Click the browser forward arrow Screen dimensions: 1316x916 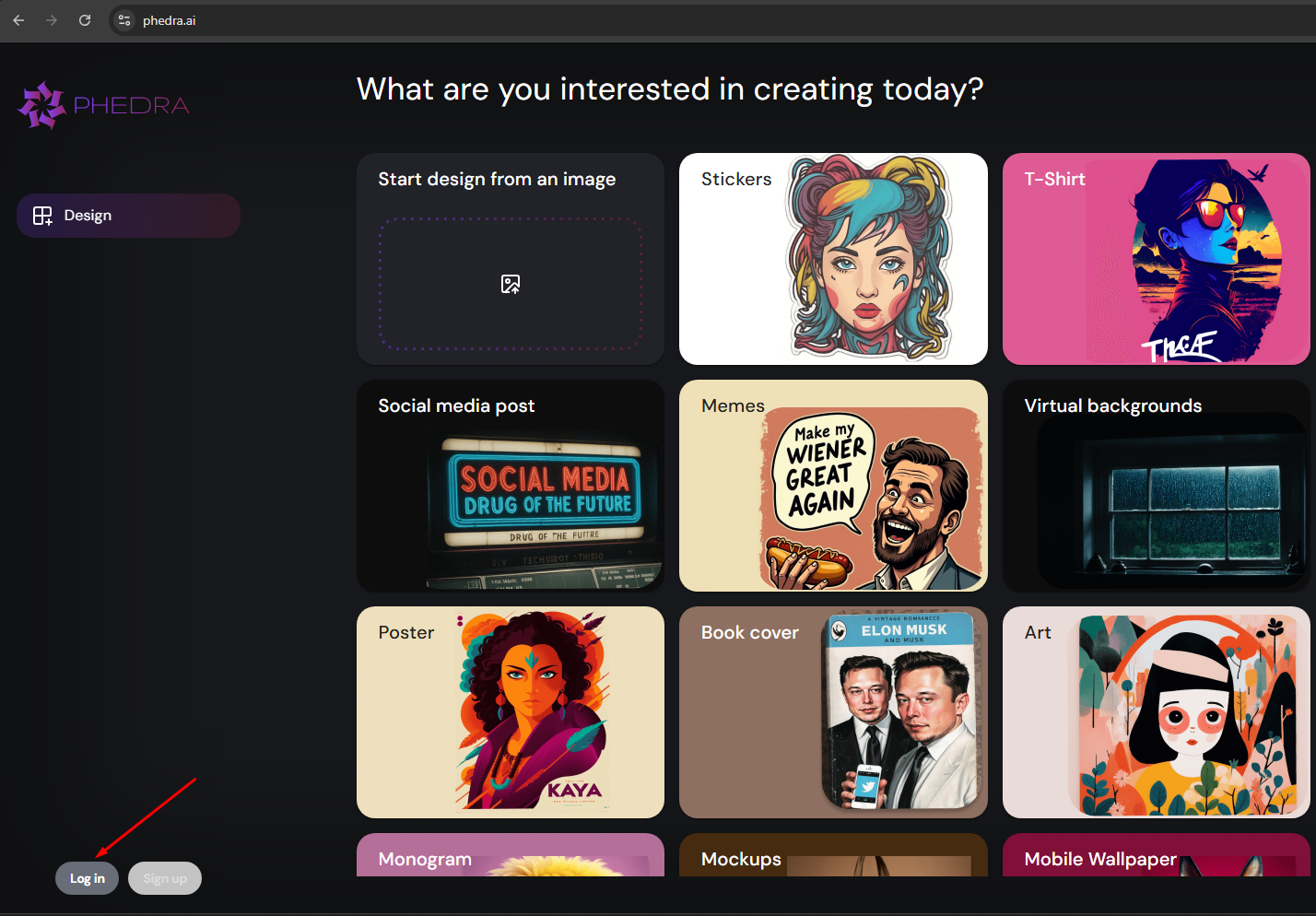[52, 20]
